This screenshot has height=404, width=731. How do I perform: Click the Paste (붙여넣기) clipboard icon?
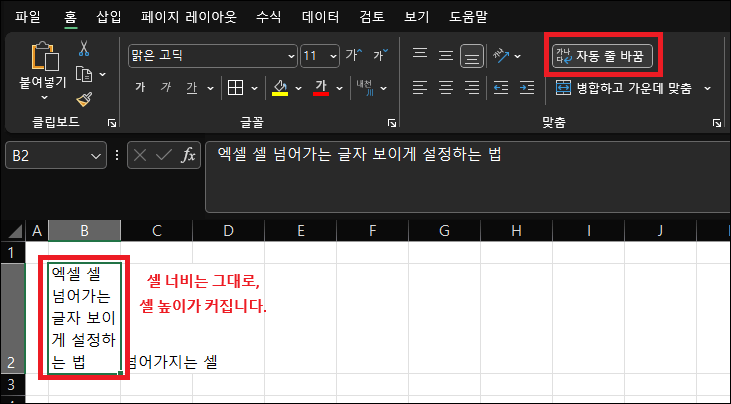(45, 56)
